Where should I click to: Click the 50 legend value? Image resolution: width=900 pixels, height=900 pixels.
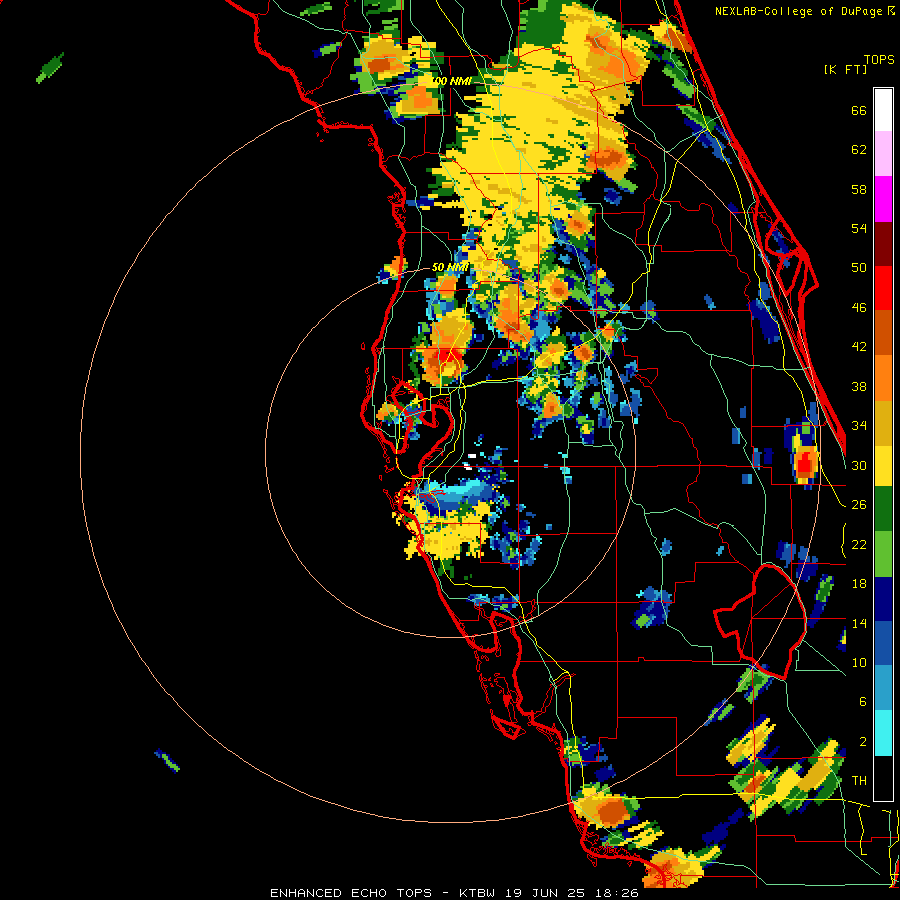(x=859, y=268)
